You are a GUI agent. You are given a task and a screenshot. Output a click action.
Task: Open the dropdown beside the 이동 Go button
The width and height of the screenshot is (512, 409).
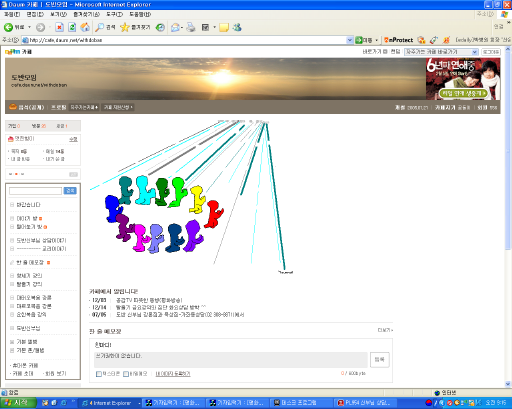tap(377, 40)
